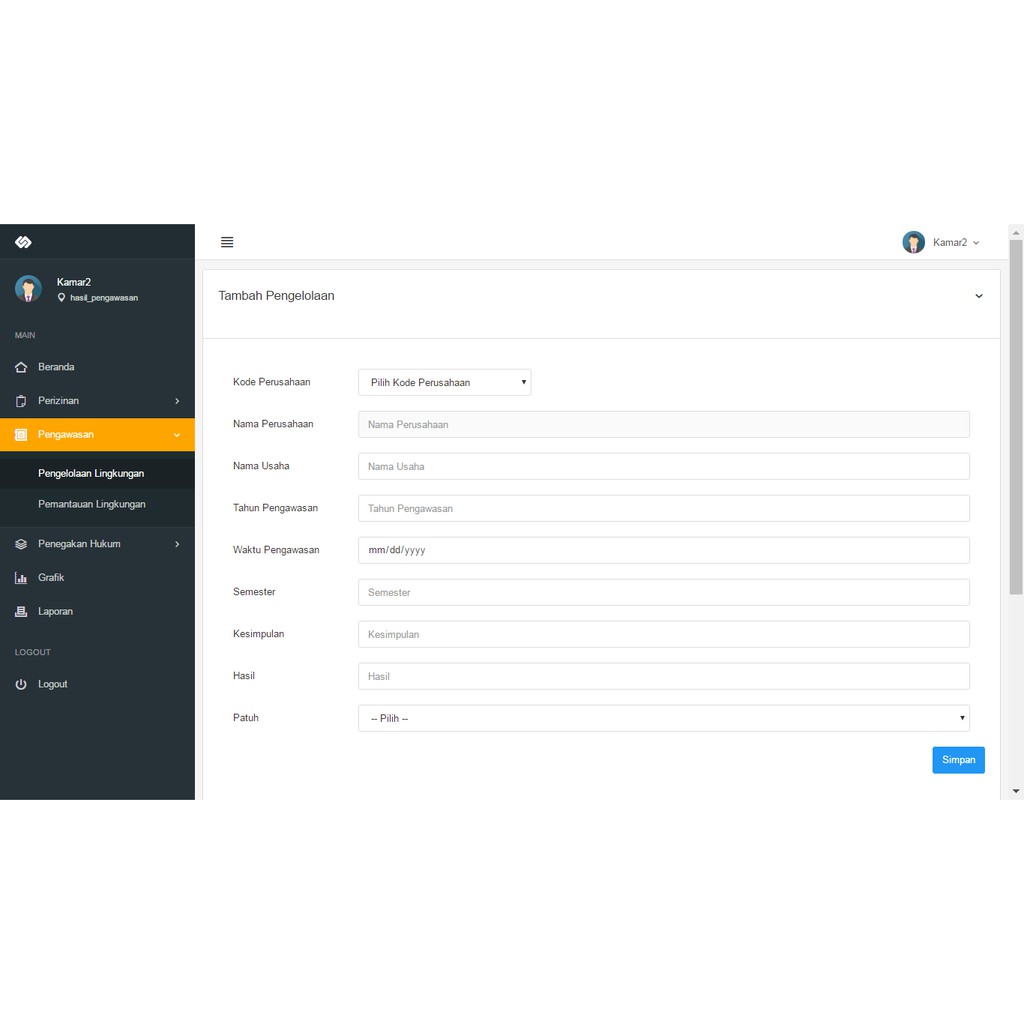Toggle sidebar with hamburger menu icon

(227, 242)
